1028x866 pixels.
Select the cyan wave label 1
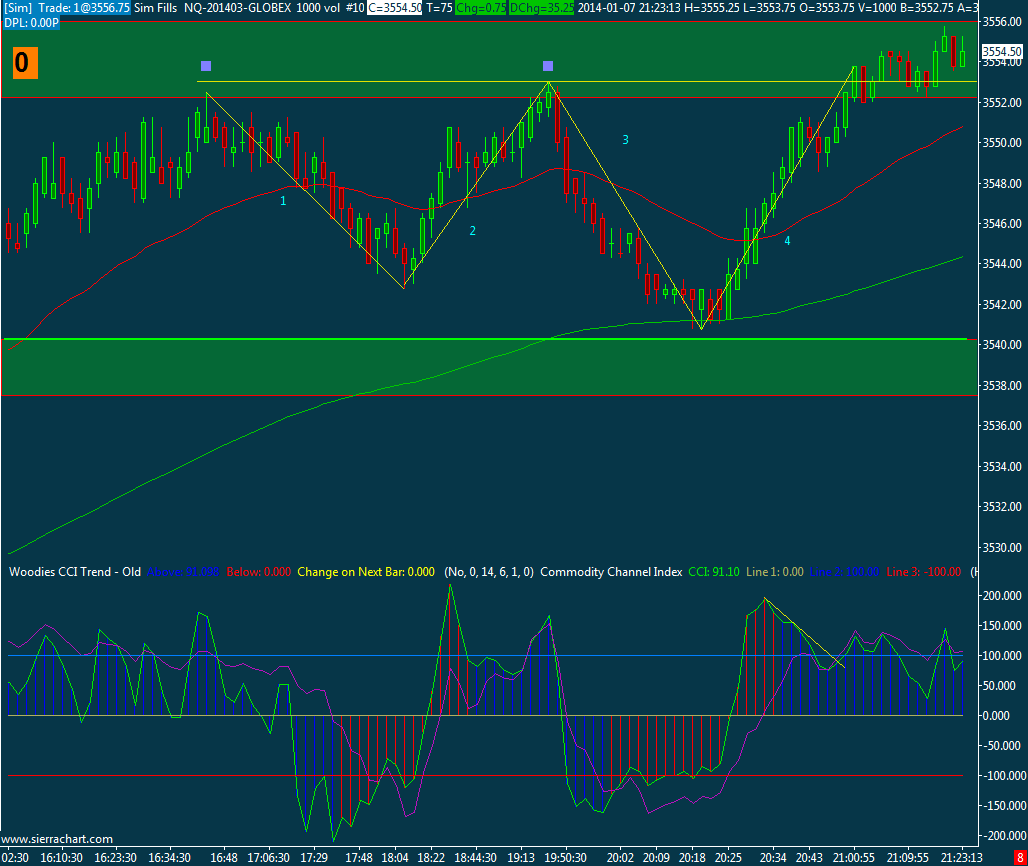click(x=283, y=201)
